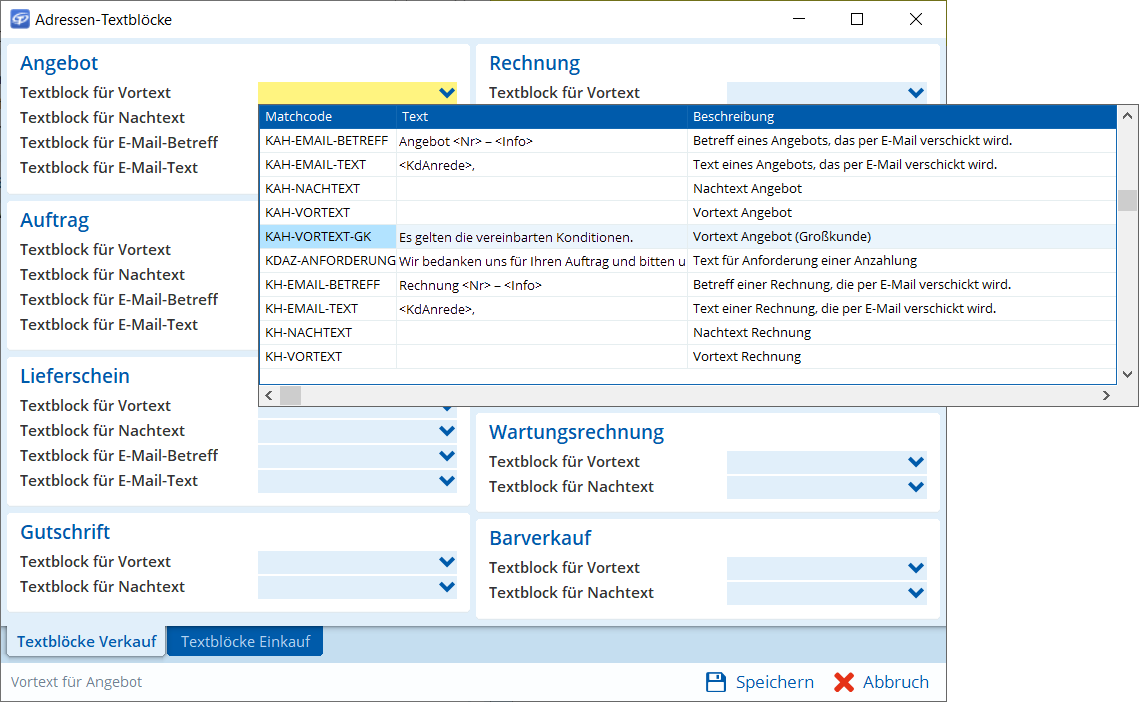Pick the KDAZ-ANFORDERUNG list entry
Image resolution: width=1139 pixels, height=702 pixels.
pyautogui.click(x=329, y=261)
